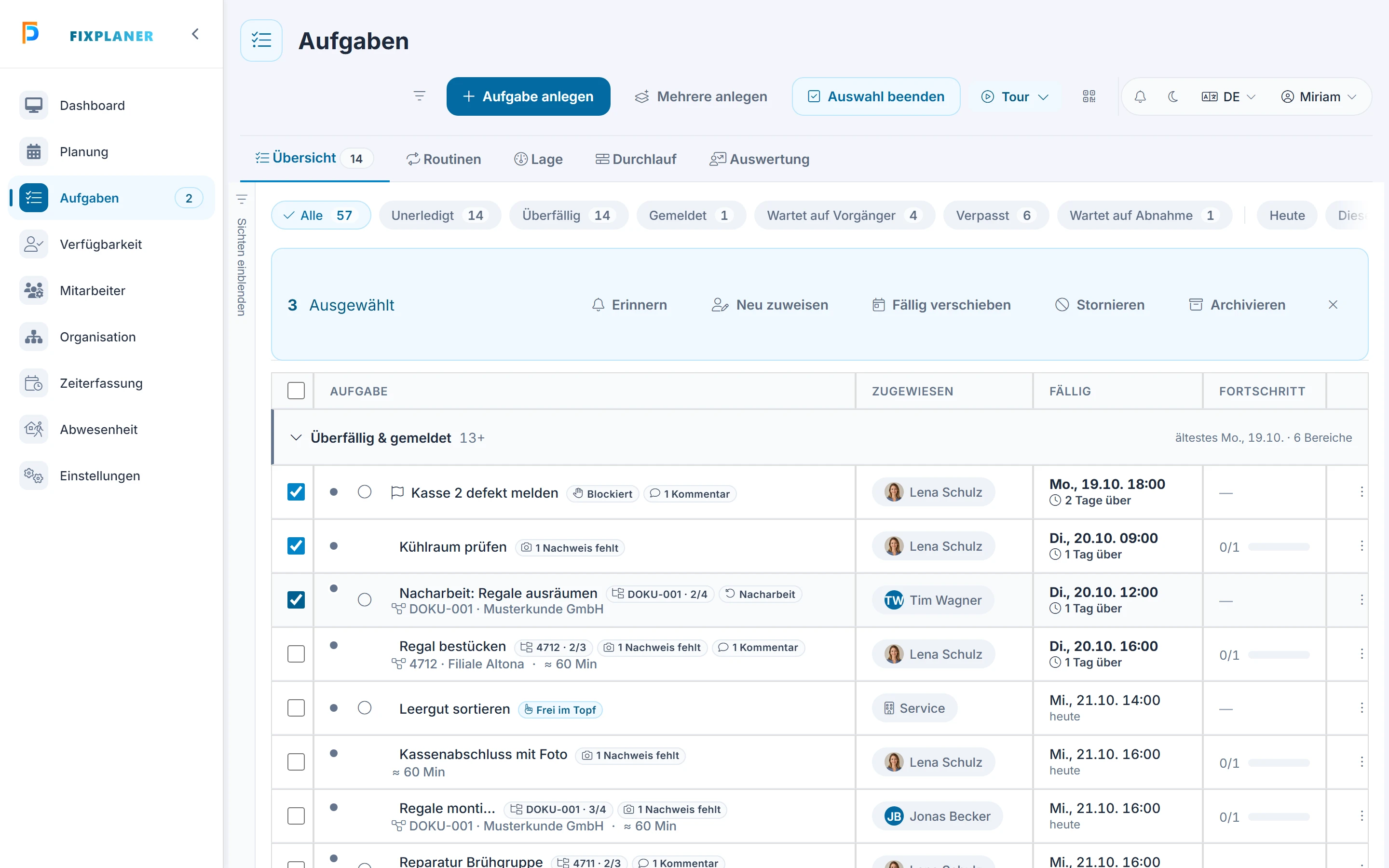Open the Miriam user menu
Screen dimensions: 1389x868
[1319, 96]
